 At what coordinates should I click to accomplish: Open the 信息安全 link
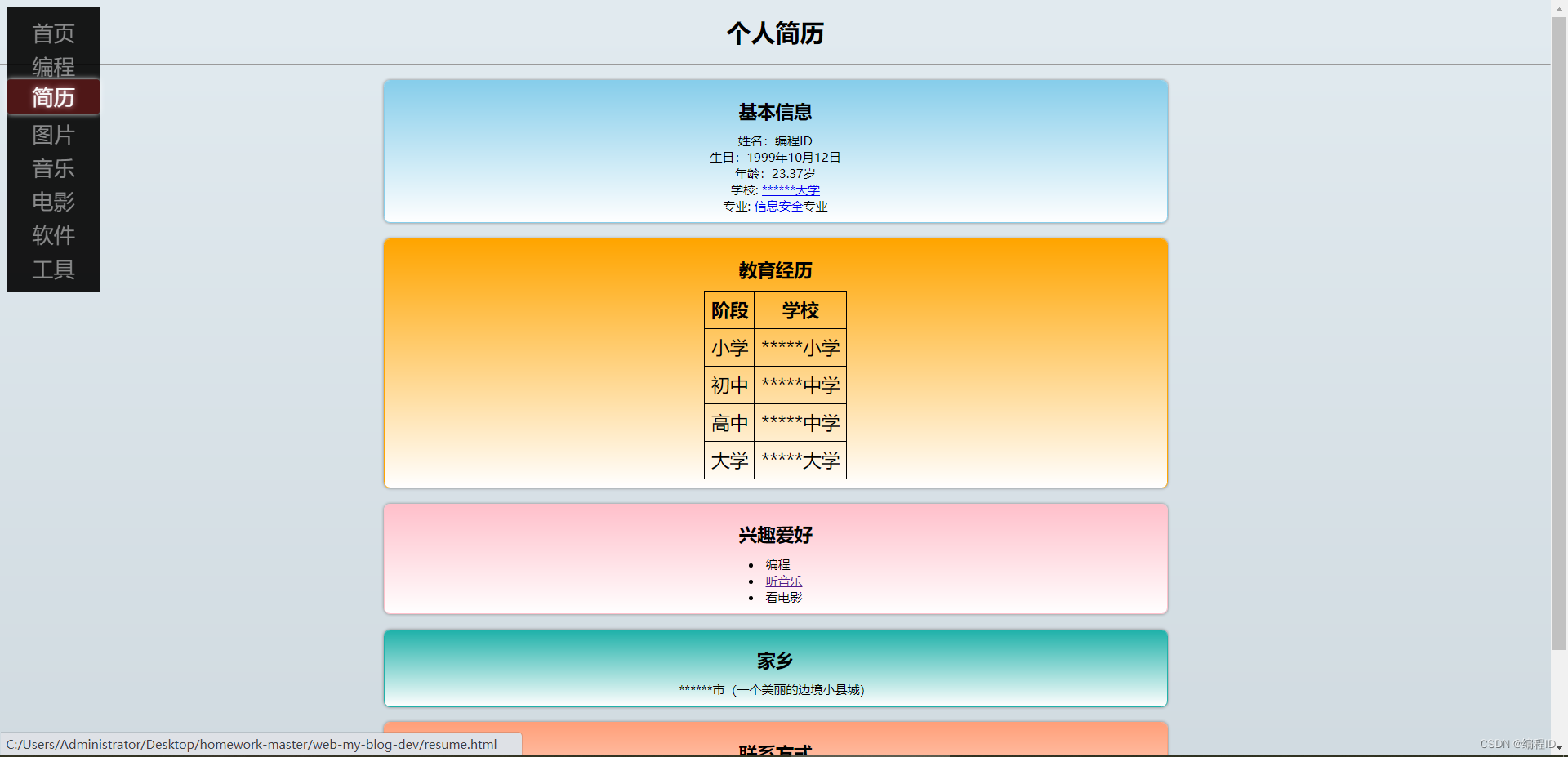pos(777,206)
